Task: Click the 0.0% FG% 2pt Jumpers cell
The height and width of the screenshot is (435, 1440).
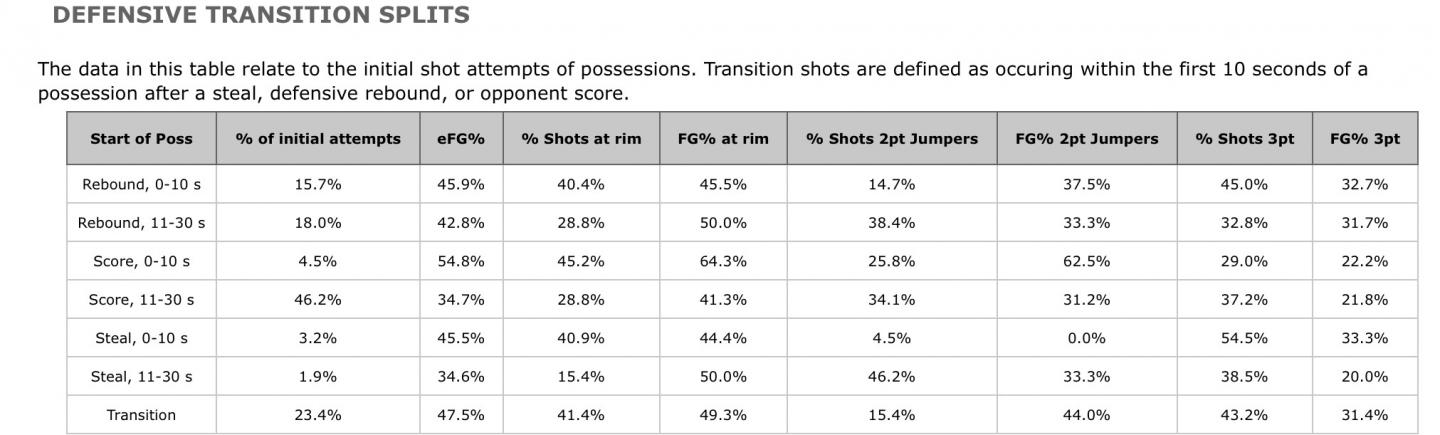Action: click(1087, 338)
